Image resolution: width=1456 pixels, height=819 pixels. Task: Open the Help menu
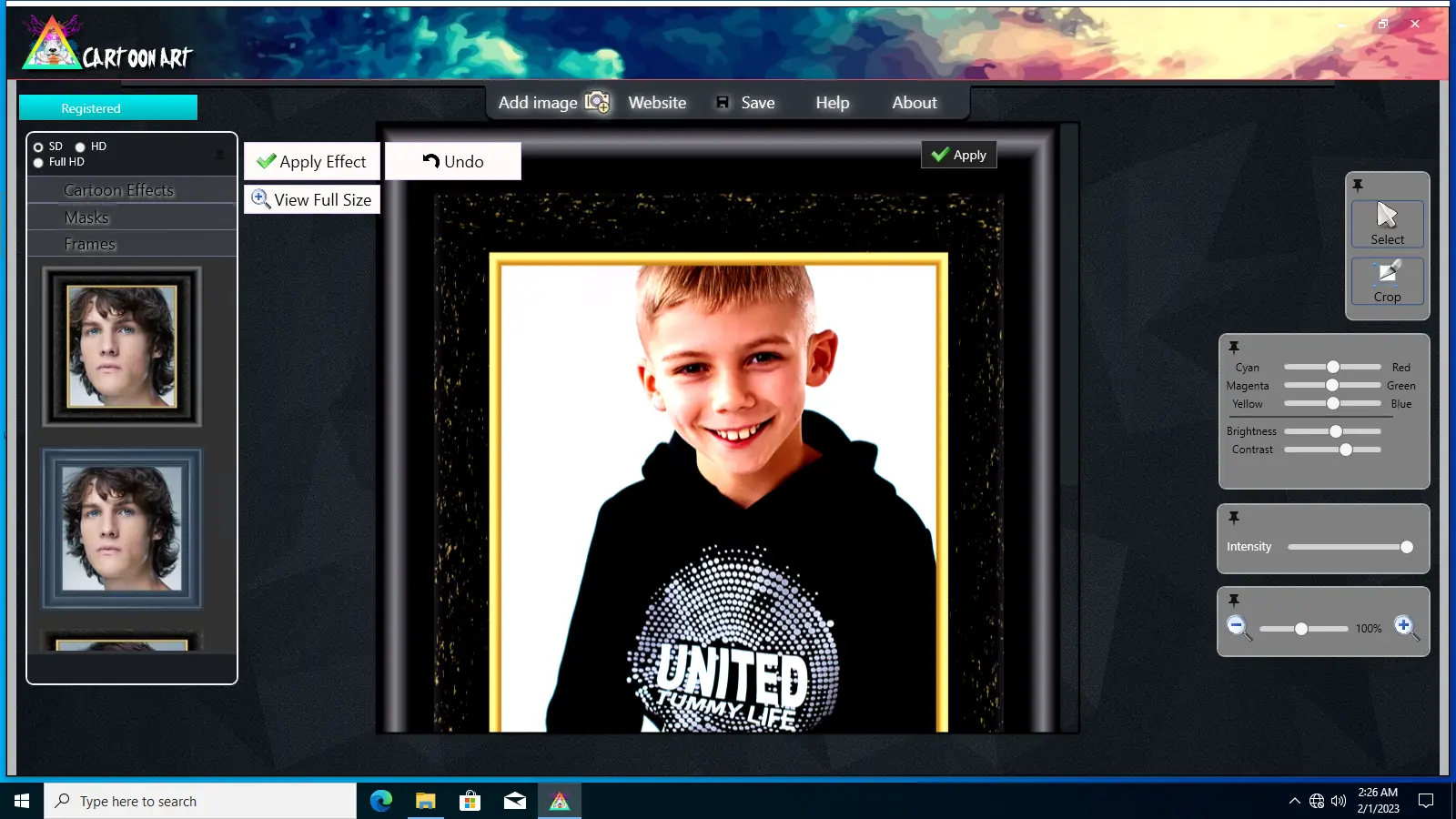(833, 103)
